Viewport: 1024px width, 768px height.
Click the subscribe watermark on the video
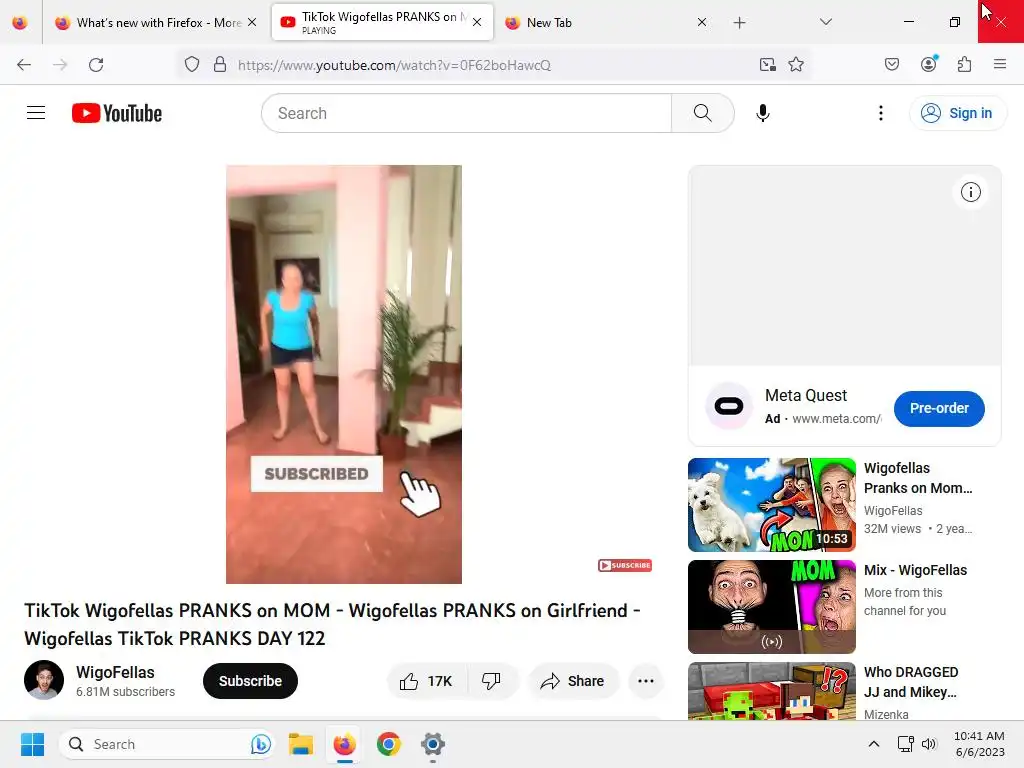(625, 566)
